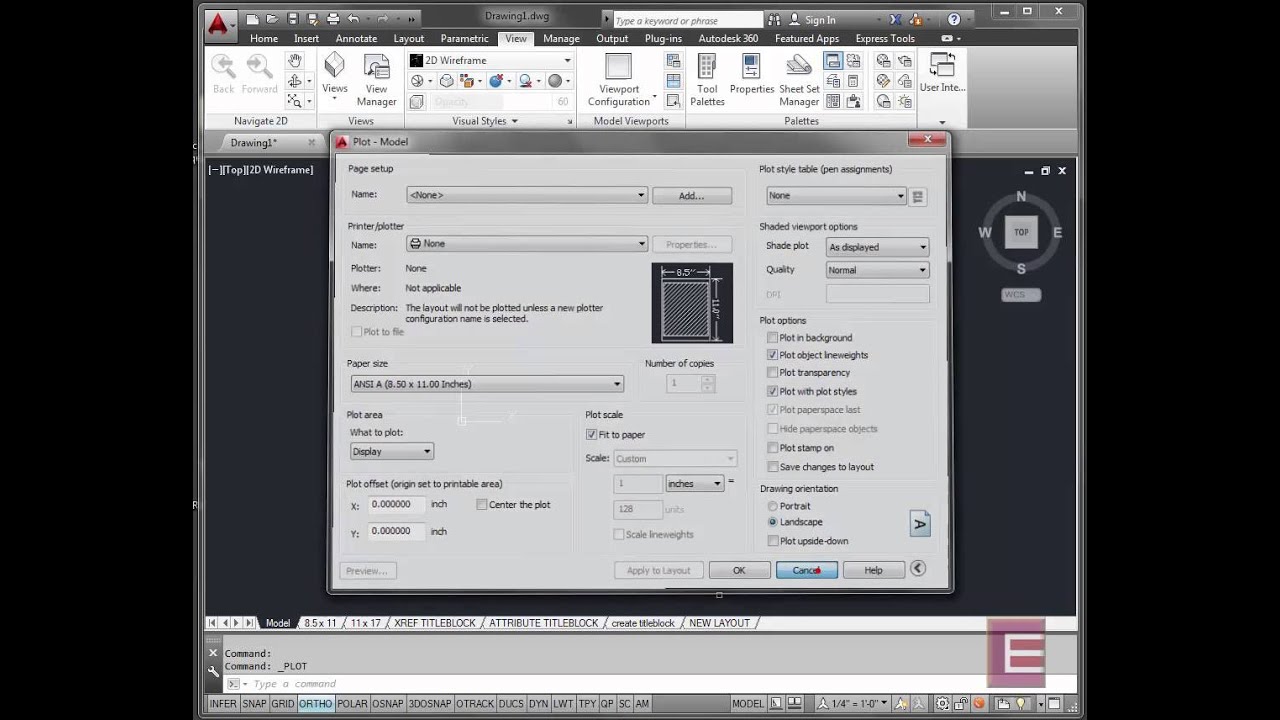
Task: Toggle SNAP mode in status bar
Action: (x=254, y=704)
